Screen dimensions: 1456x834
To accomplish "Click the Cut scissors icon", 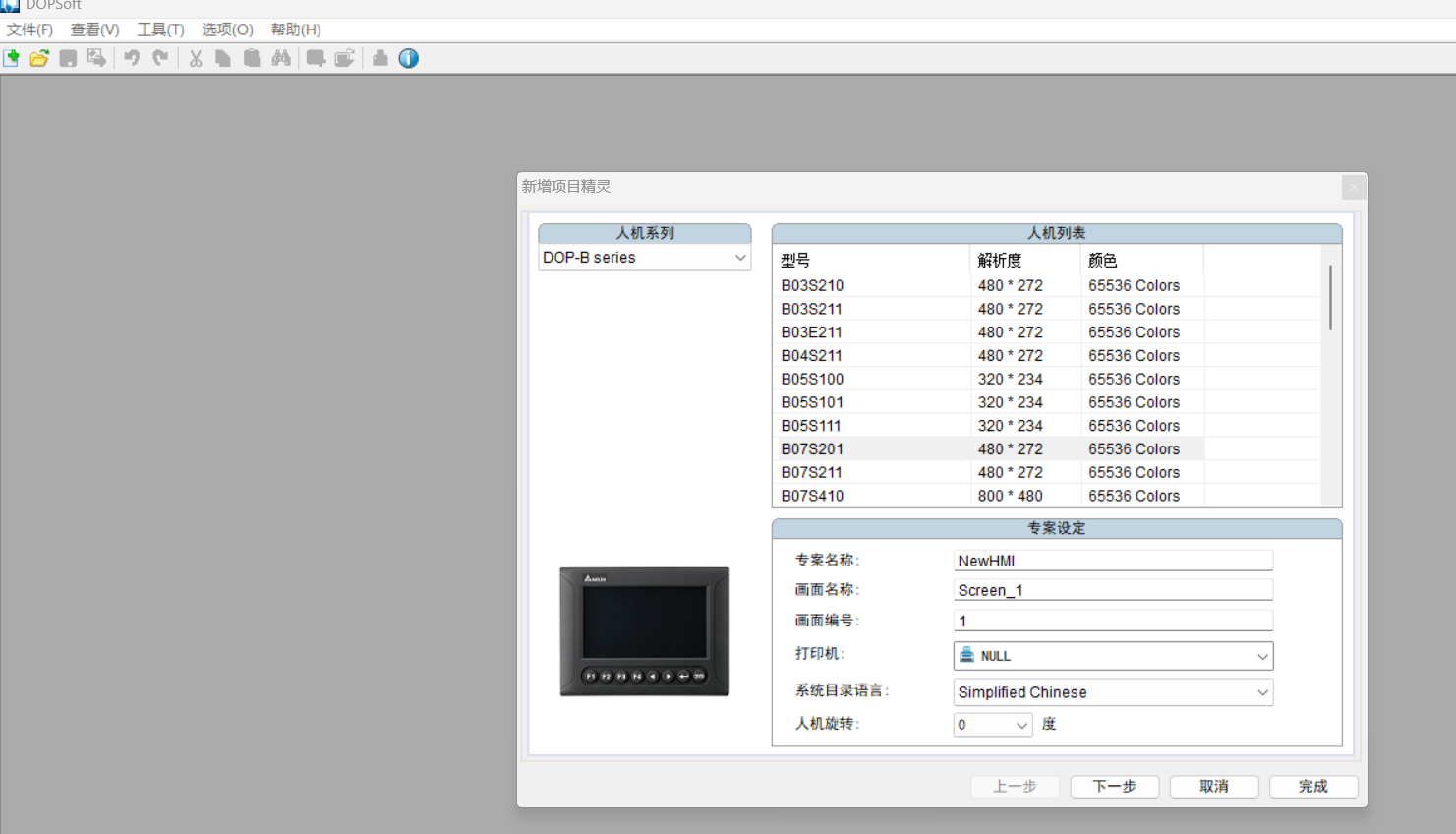I will click(x=196, y=58).
